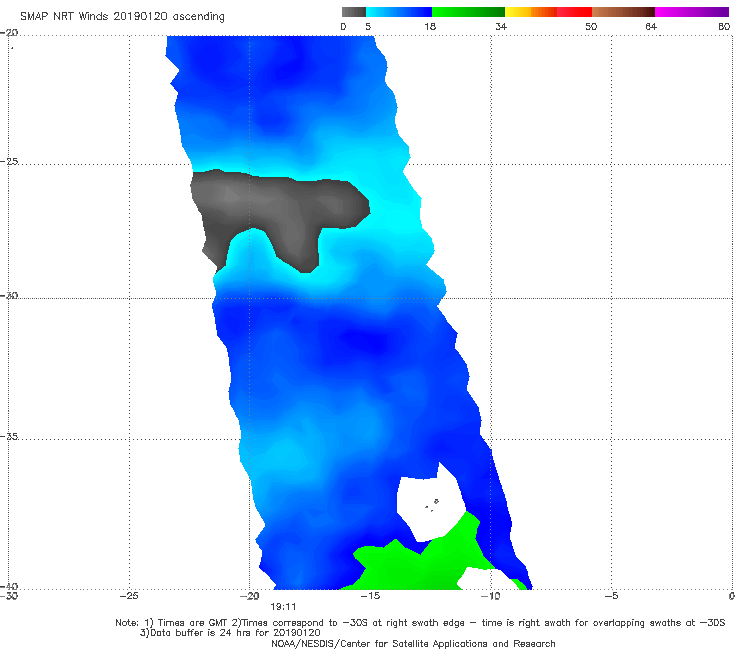Viewport: 740px width, 650px height.
Task: Click the note 'Data buffer is 24 hrs'
Action: [202, 633]
